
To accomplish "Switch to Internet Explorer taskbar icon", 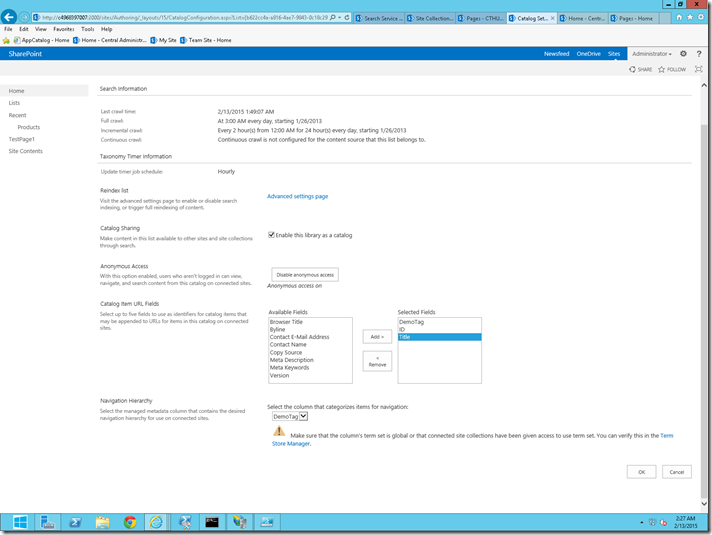I will tap(157, 522).
